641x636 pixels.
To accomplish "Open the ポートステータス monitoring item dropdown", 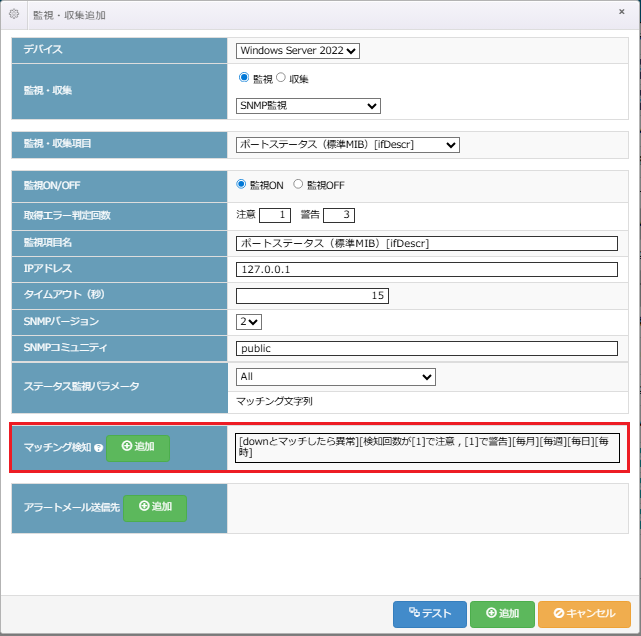I will (x=347, y=145).
